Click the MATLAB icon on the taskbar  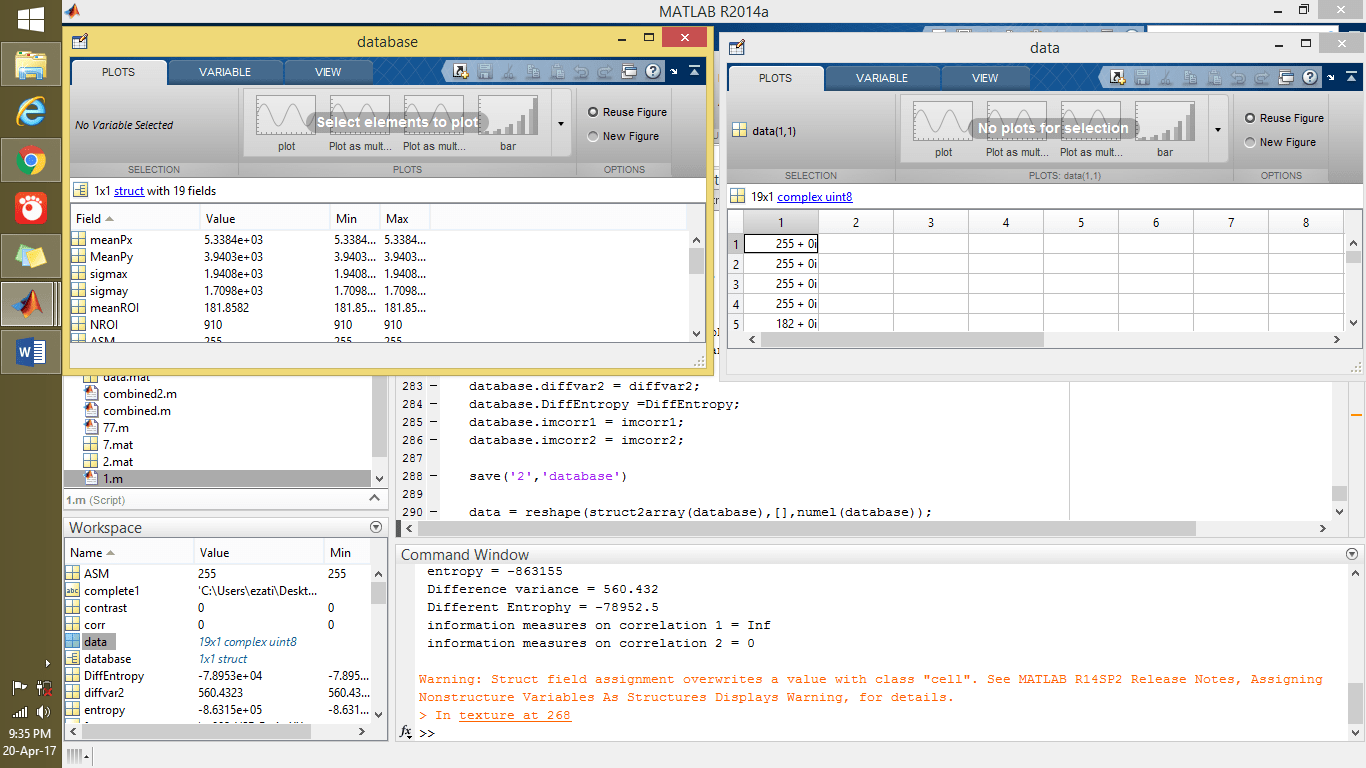tap(31, 303)
